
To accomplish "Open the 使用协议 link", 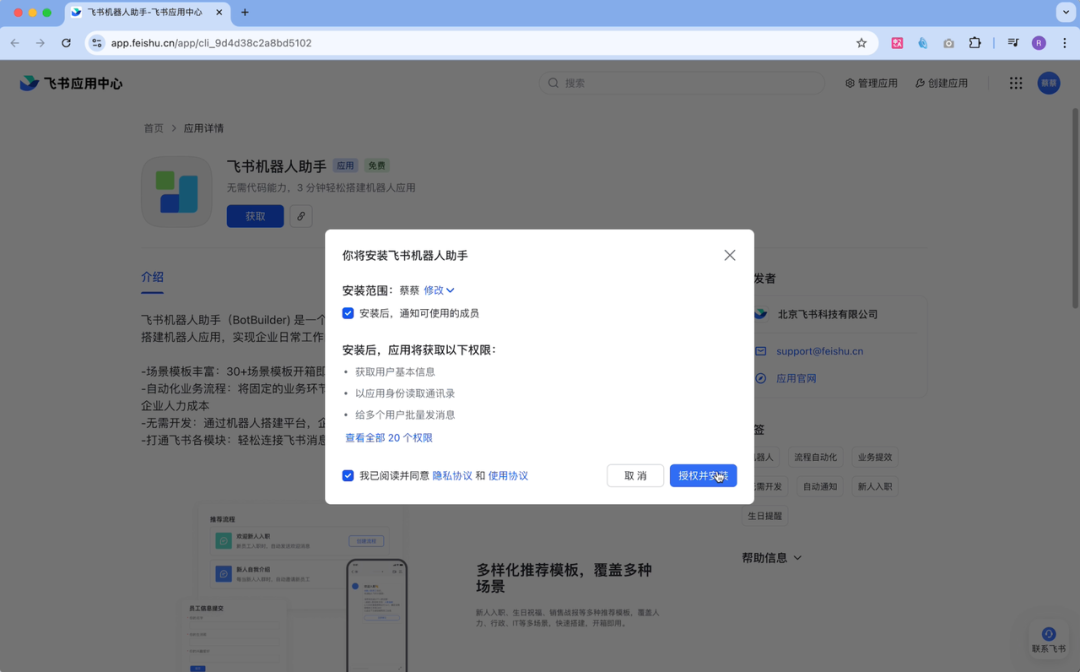I will [508, 476].
